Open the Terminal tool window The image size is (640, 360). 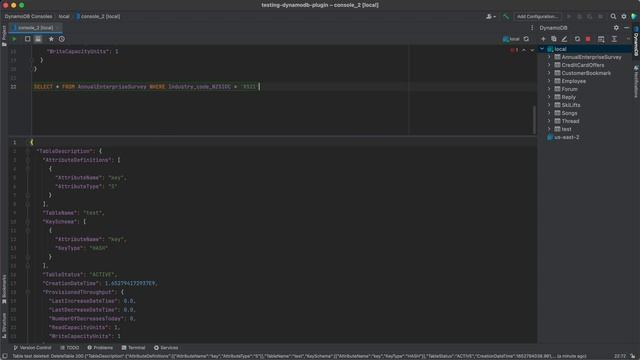133,348
